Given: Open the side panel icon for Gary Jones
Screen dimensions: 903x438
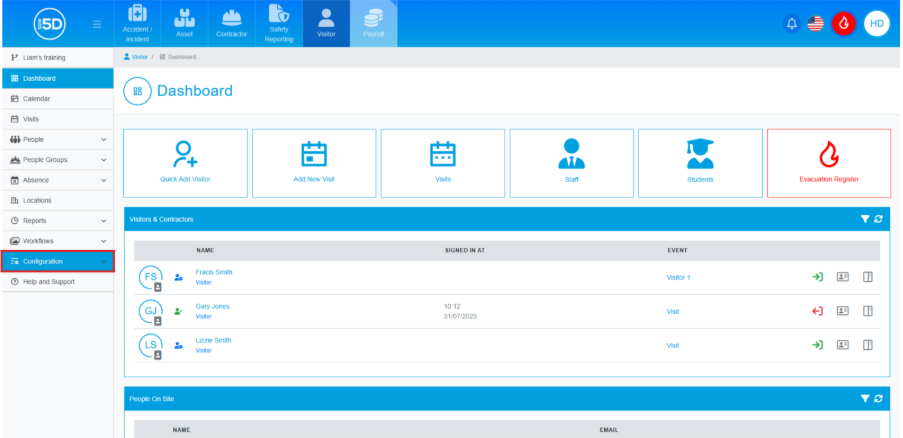Looking at the screenshot, I should click(868, 311).
